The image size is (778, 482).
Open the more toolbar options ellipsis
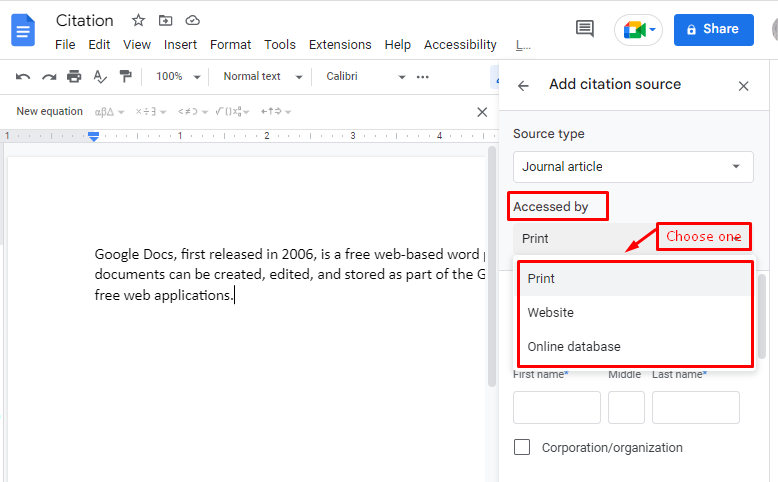(423, 77)
